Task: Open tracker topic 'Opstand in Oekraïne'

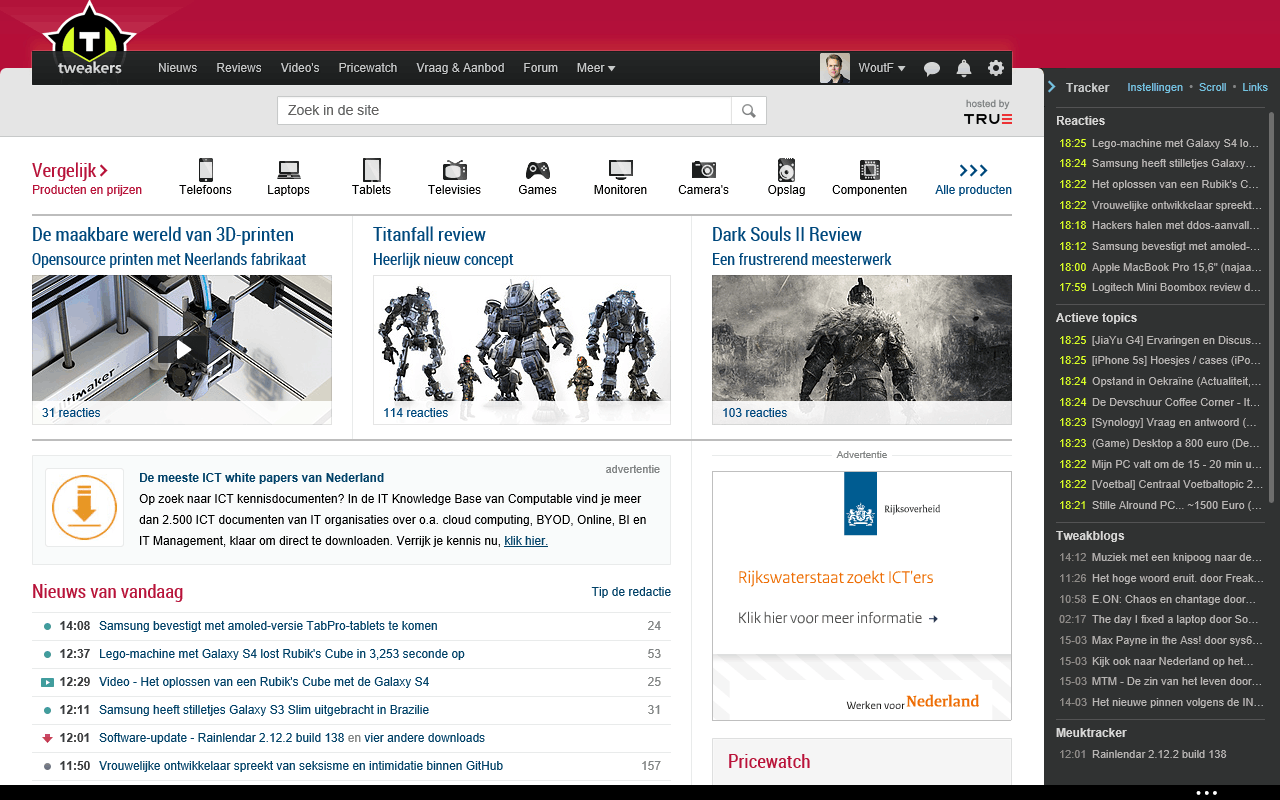Action: pyautogui.click(x=1175, y=381)
